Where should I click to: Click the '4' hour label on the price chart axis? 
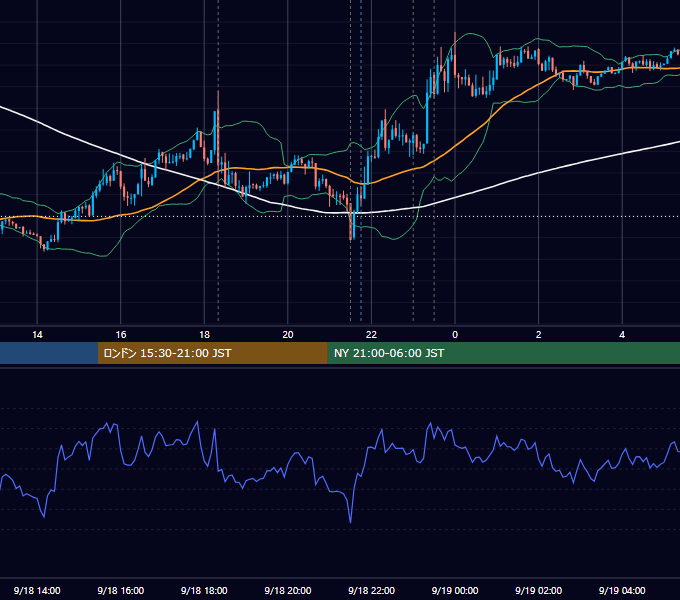point(622,335)
